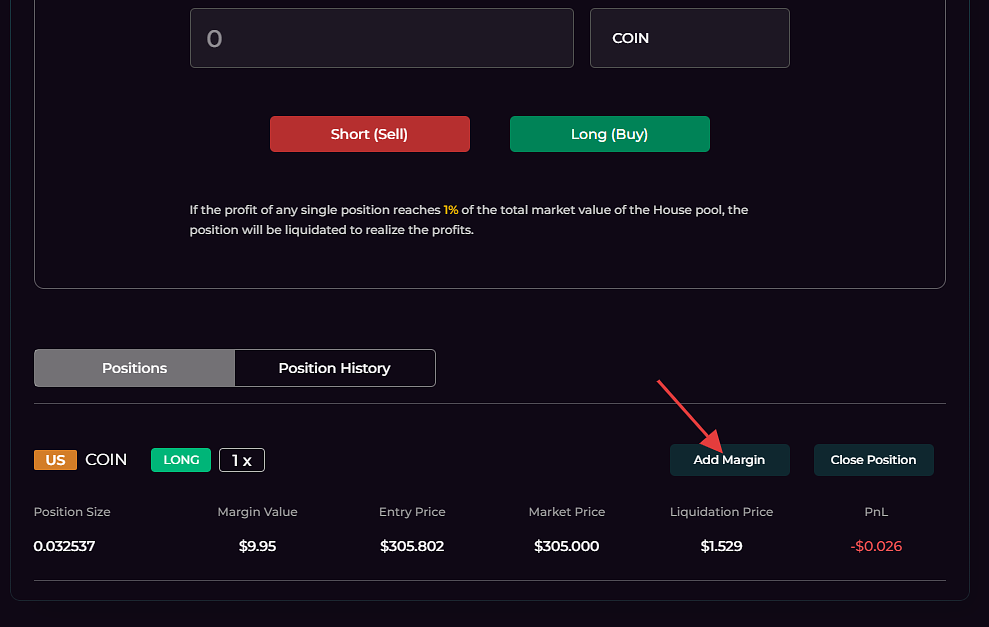
Task: Select the COIN unit box beside amount
Action: pyautogui.click(x=689, y=38)
